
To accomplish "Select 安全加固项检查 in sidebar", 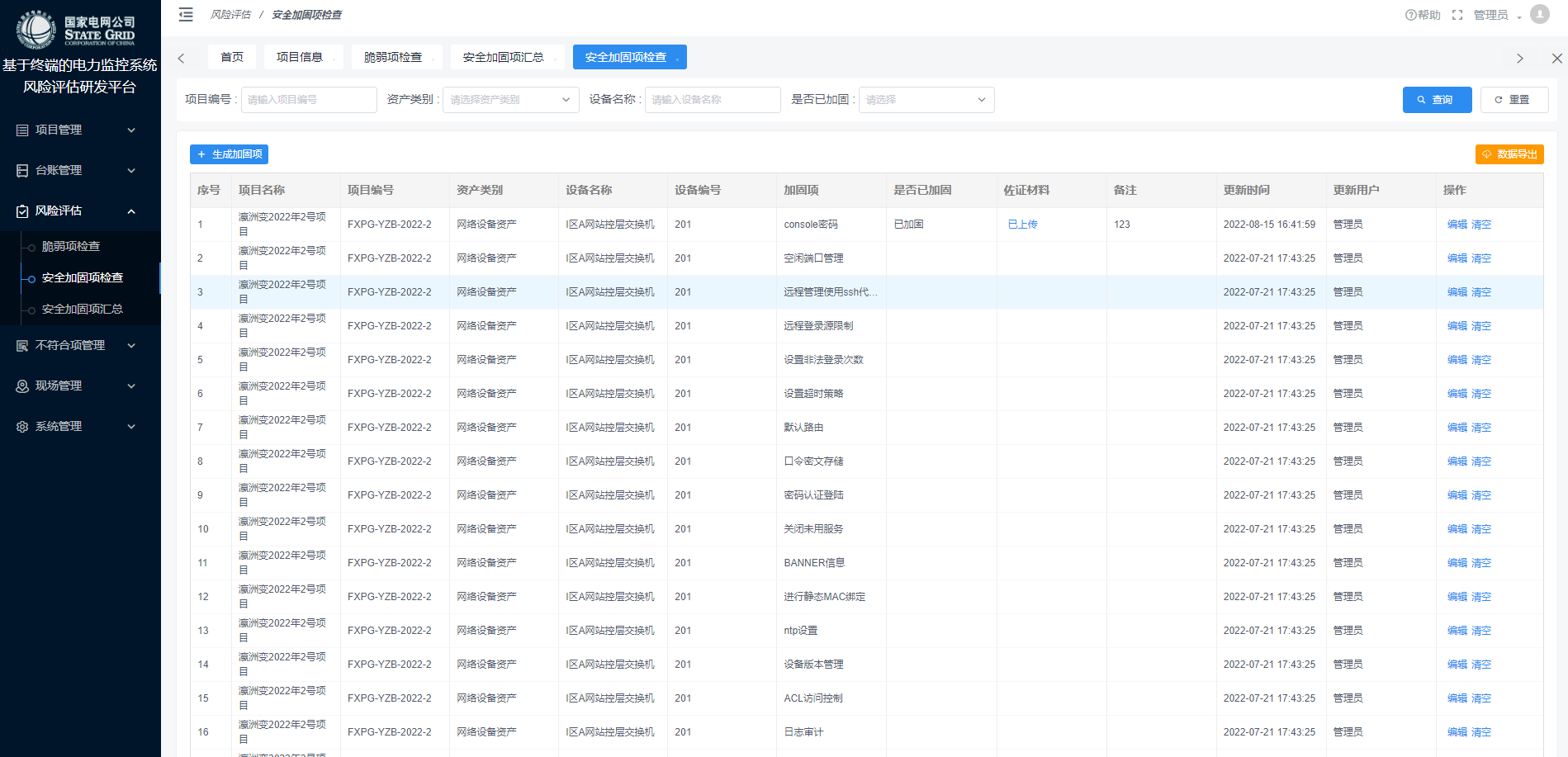I will pyautogui.click(x=83, y=277).
